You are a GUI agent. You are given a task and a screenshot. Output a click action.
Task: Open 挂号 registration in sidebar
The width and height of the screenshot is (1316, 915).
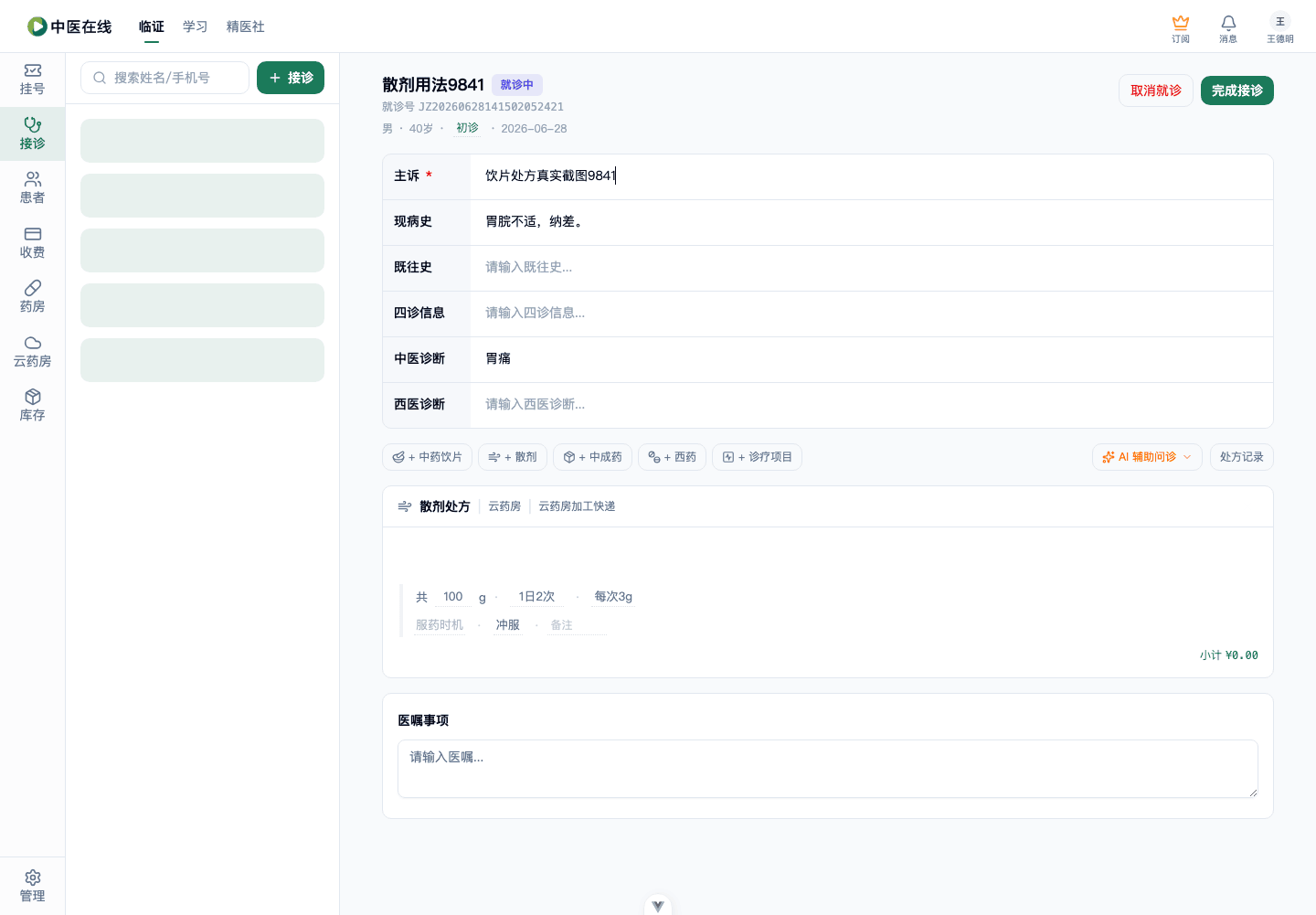click(32, 80)
